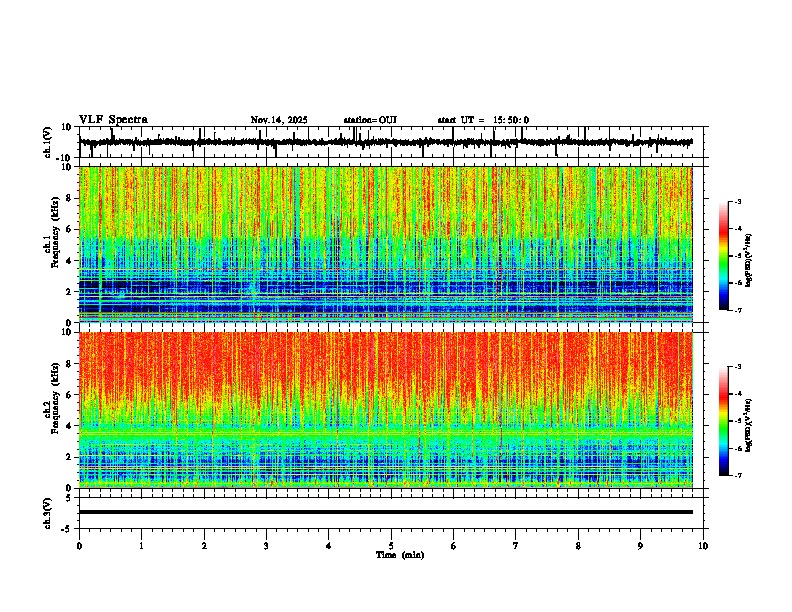Click inside the ch.1 frequency spectrogram
792x612 pixels.
click(386, 244)
